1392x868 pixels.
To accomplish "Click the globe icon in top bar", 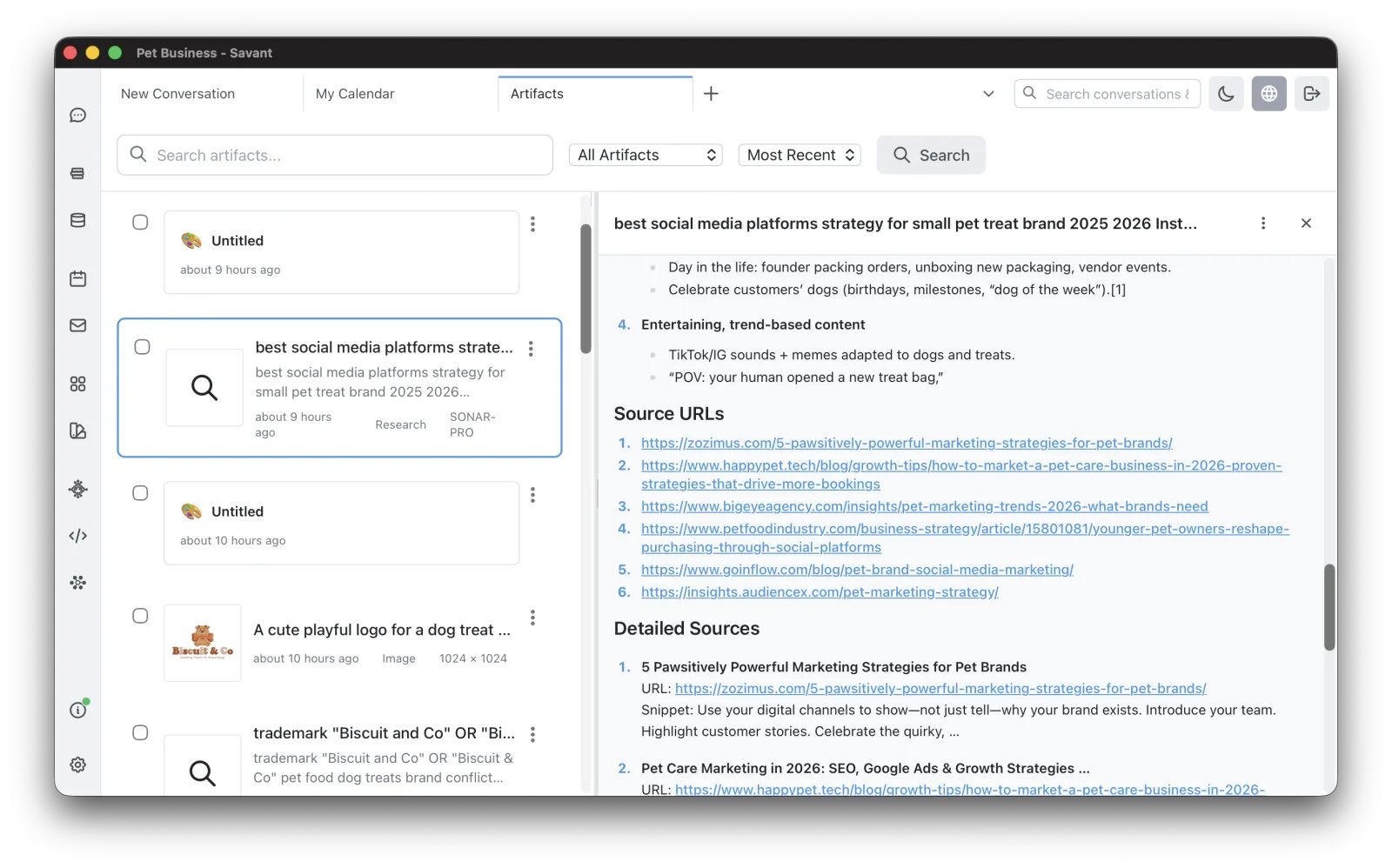I will click(1269, 94).
